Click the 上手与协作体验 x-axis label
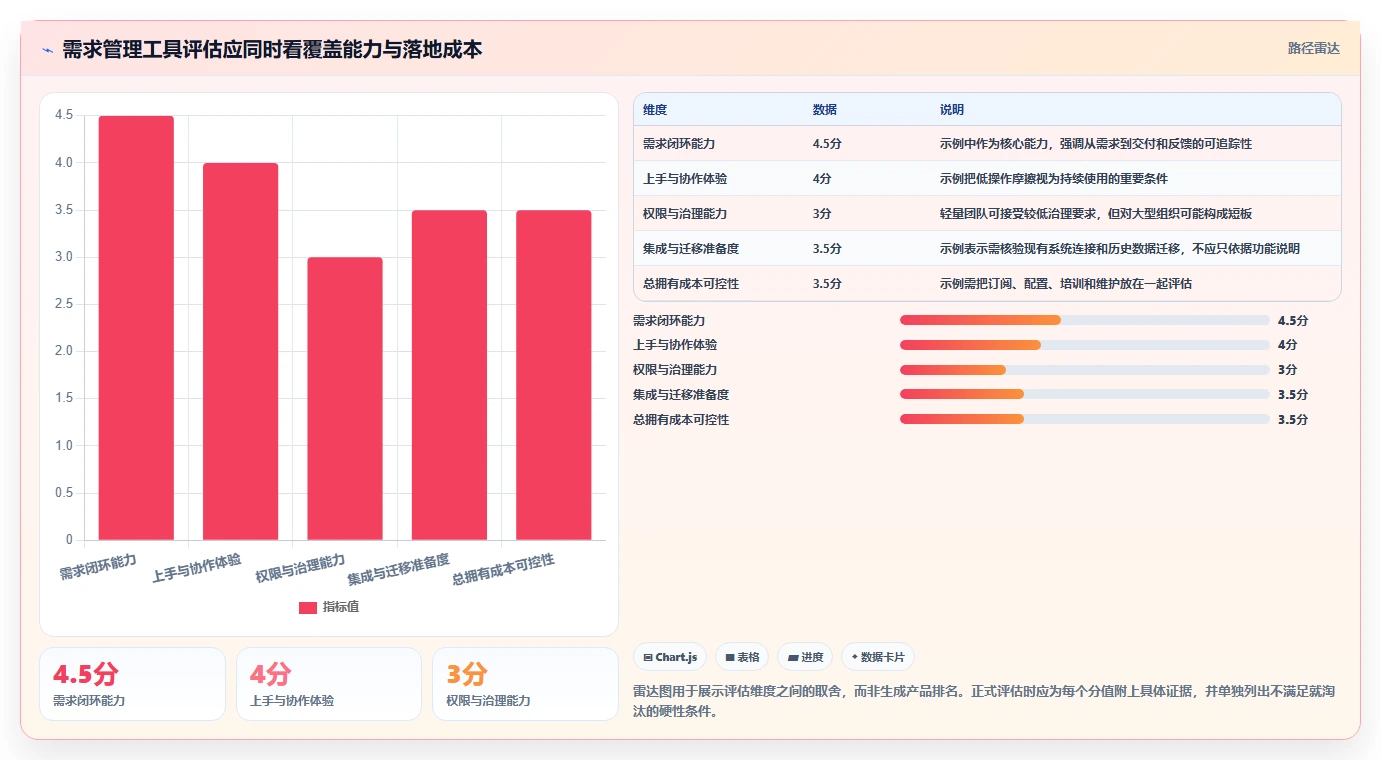The image size is (1381, 760). pos(197,567)
